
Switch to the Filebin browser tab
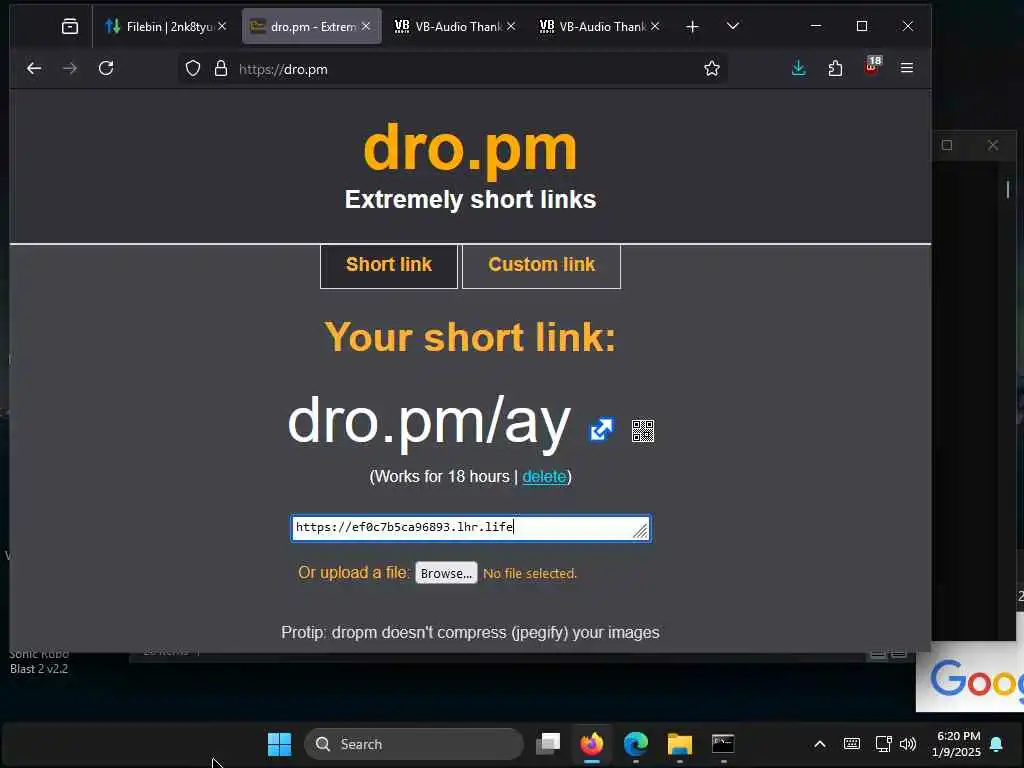click(160, 26)
